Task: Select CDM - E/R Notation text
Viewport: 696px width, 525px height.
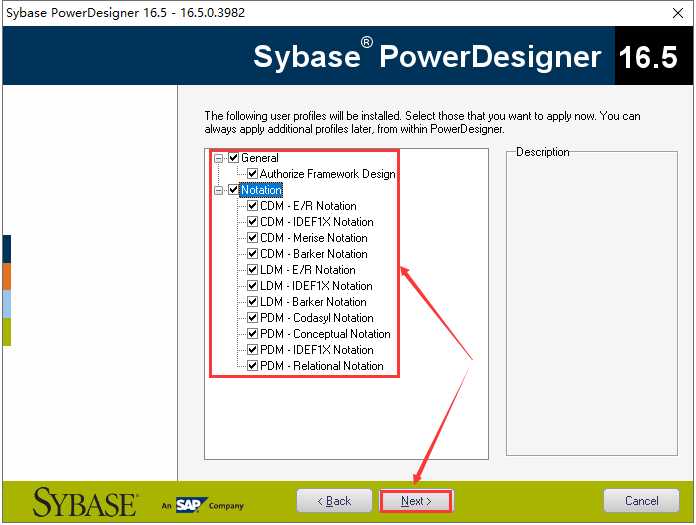Action: [308, 206]
